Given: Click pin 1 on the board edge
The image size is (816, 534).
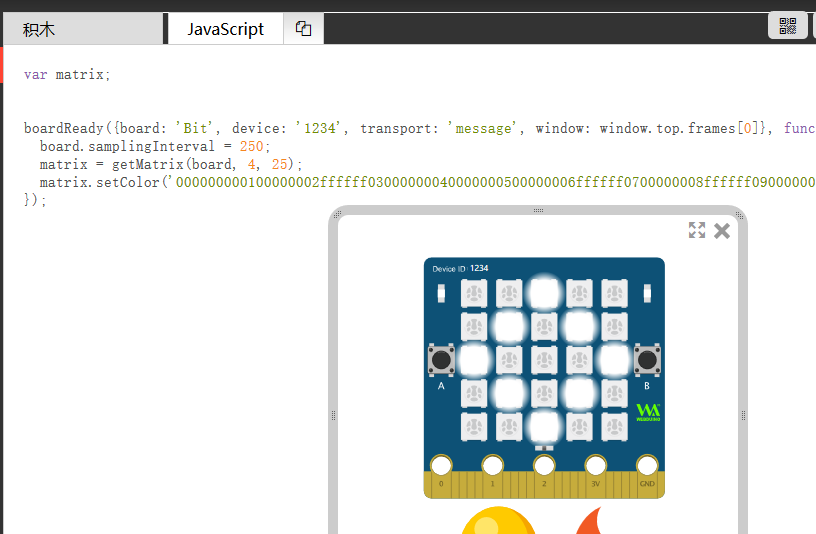Looking at the screenshot, I should pos(492,466).
